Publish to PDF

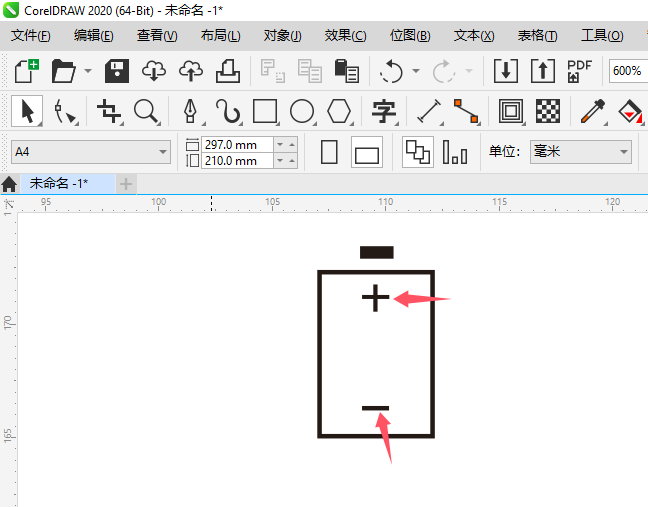coord(579,71)
